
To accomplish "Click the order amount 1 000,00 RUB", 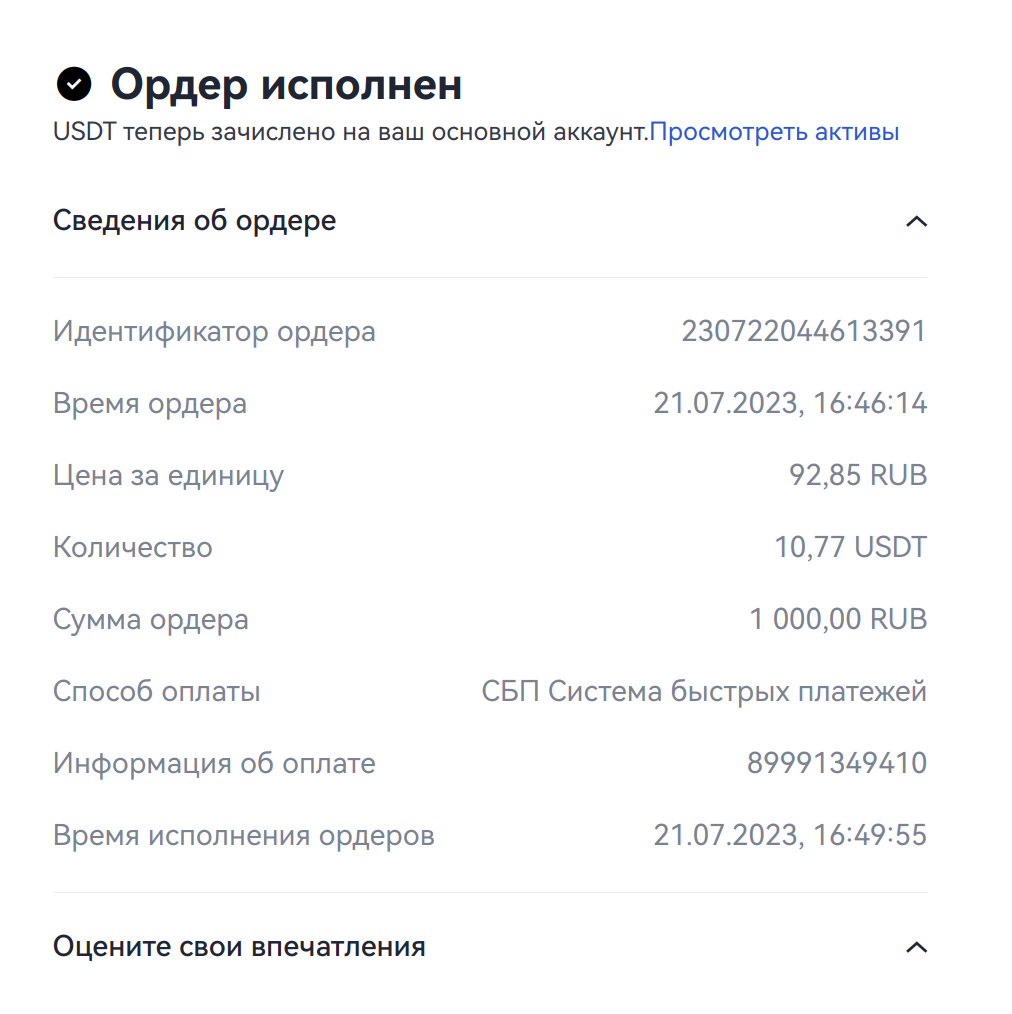I will pos(838,620).
